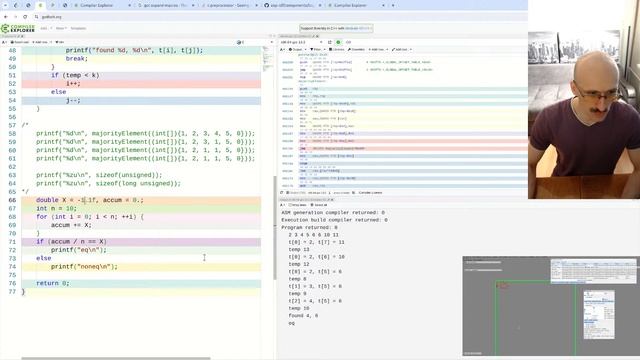Click the Compiler License link in the status bar

[370, 193]
